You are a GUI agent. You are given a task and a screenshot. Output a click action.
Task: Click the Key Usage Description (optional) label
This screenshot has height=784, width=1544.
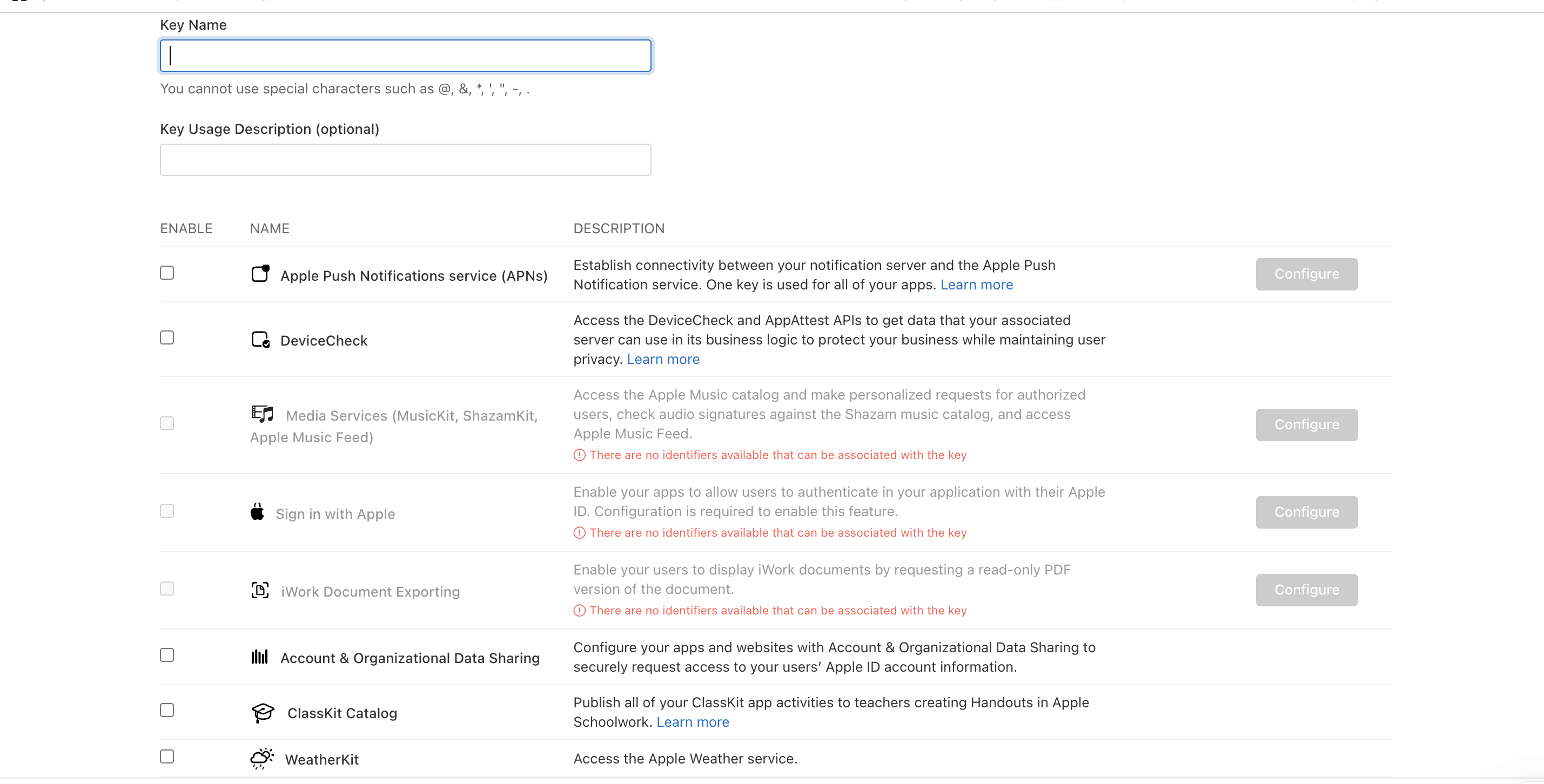click(x=269, y=130)
